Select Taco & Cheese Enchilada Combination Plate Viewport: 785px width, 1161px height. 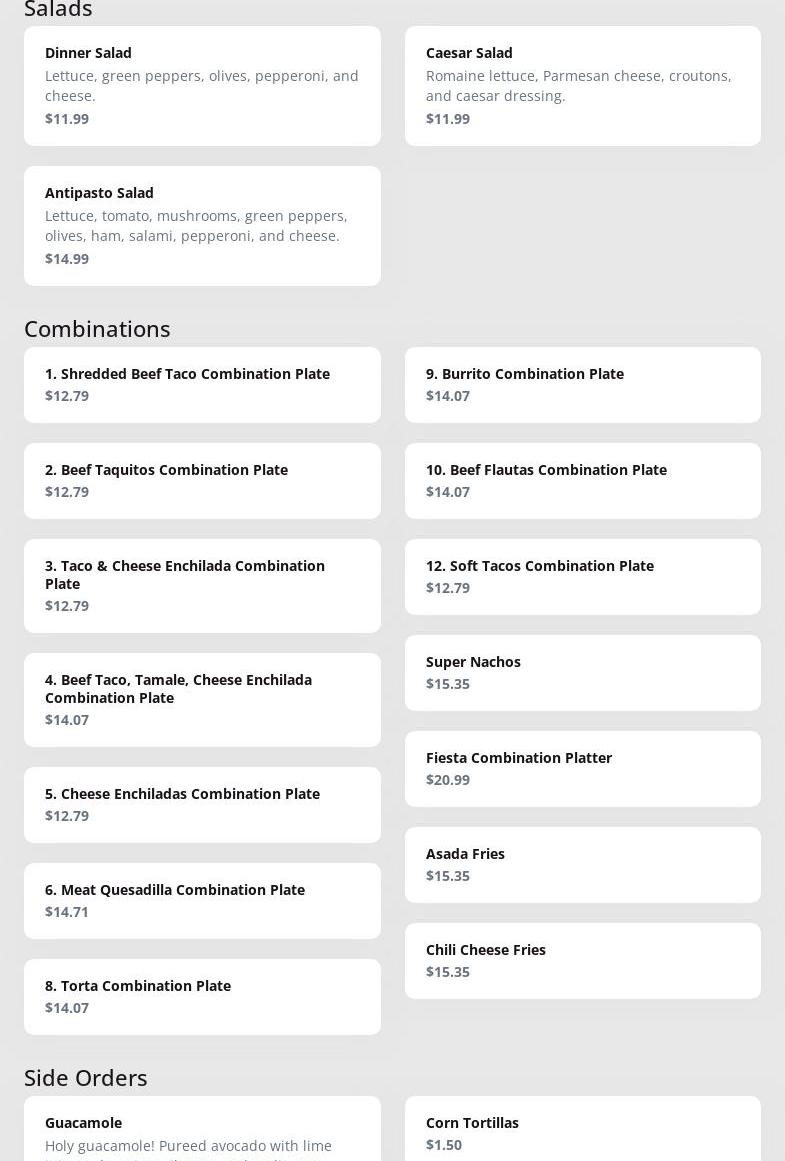202,586
